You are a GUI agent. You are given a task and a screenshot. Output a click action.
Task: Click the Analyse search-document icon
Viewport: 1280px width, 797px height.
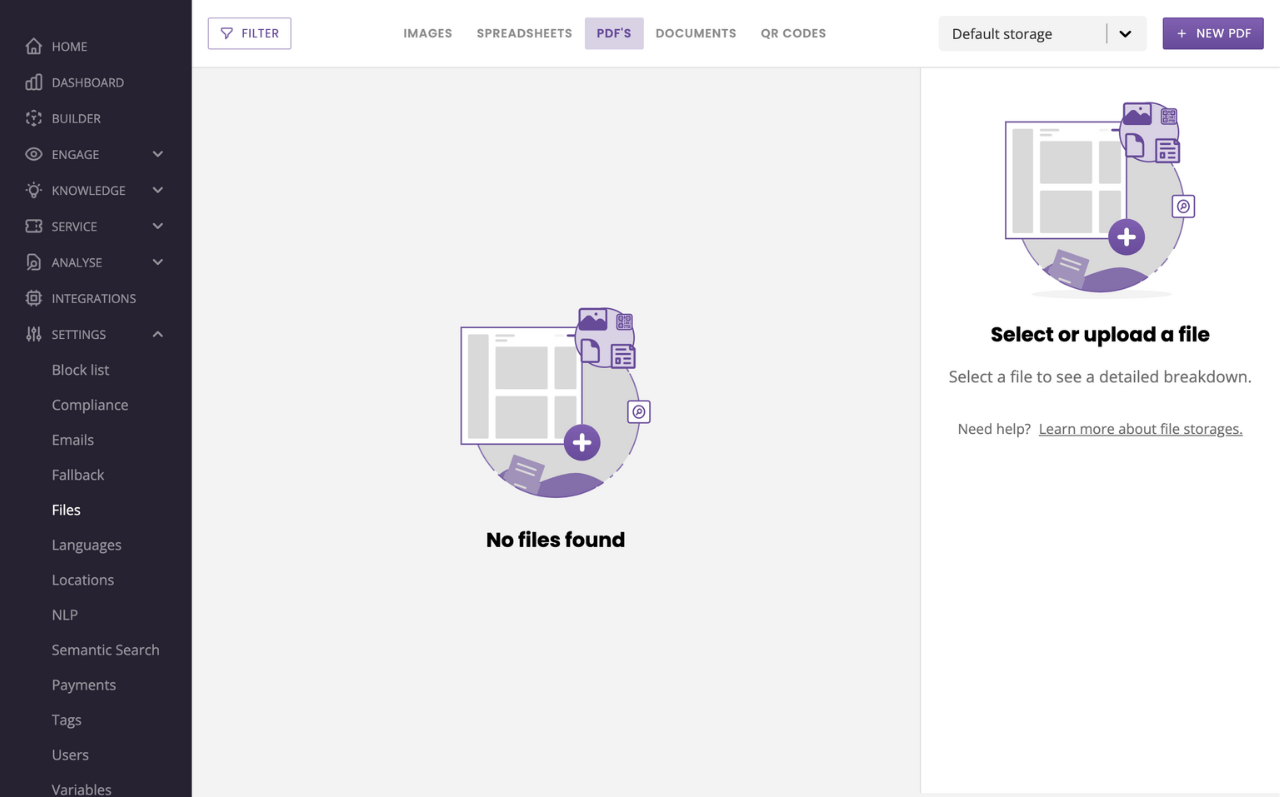[34, 262]
